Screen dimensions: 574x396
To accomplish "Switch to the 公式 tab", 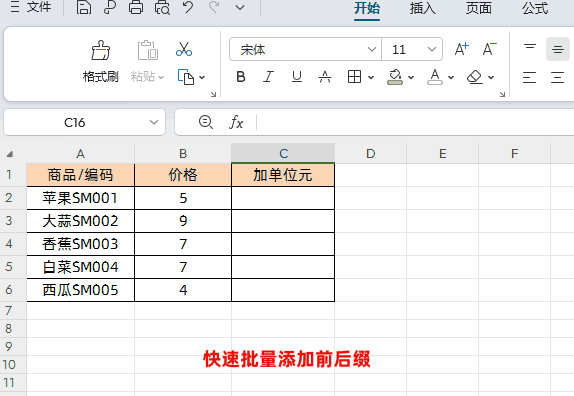I will point(535,8).
